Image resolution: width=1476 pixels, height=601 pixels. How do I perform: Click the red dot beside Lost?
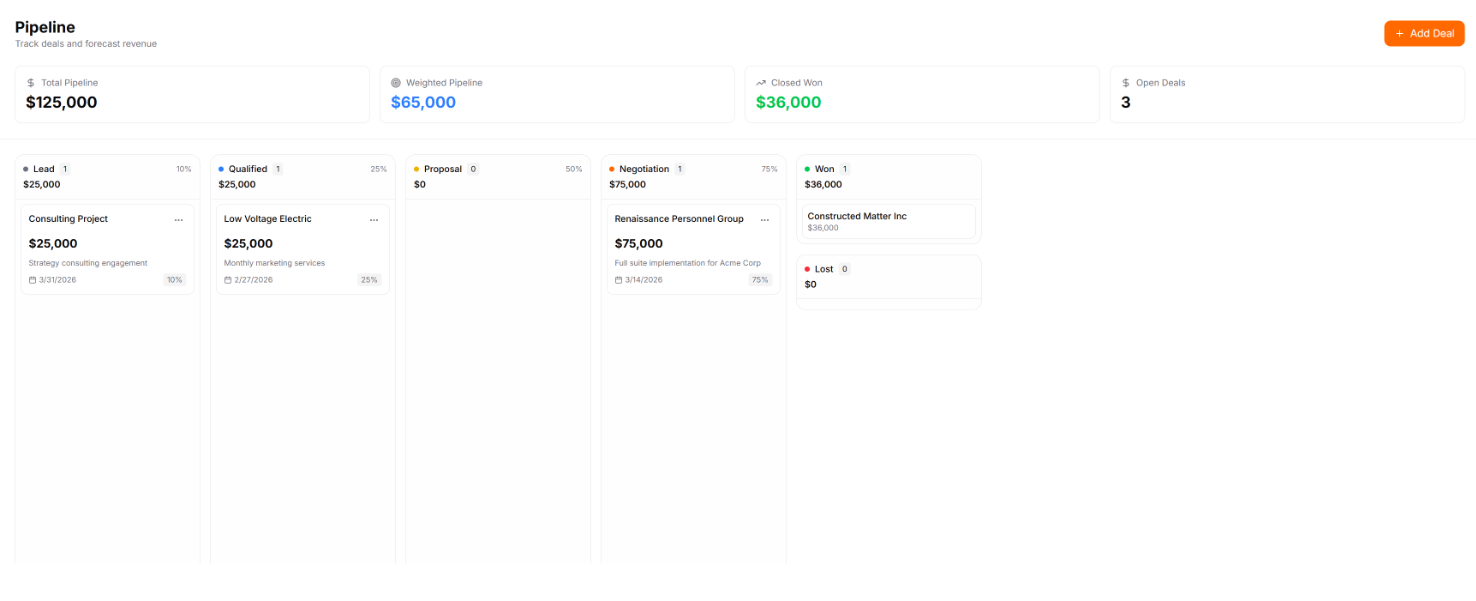tap(807, 269)
